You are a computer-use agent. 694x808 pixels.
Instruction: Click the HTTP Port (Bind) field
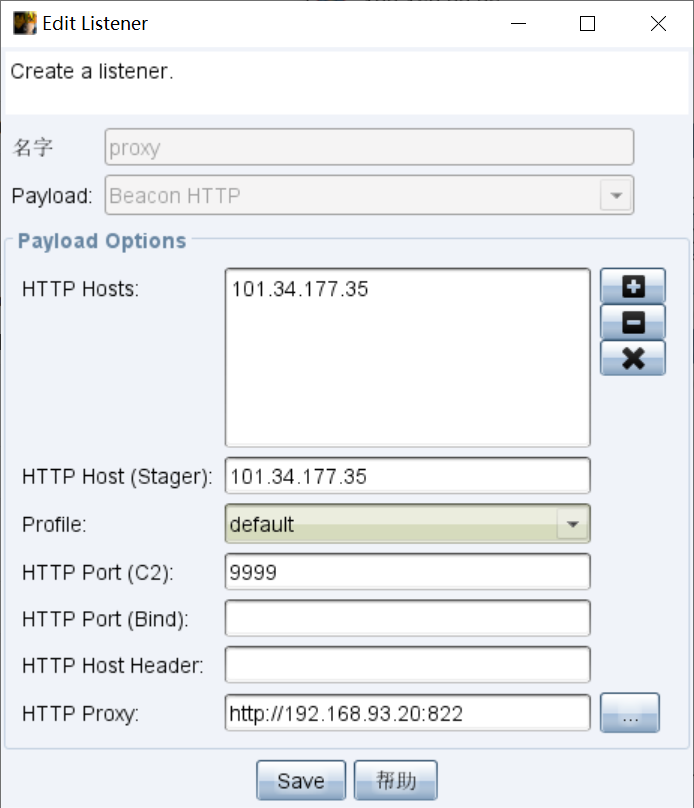(407, 619)
